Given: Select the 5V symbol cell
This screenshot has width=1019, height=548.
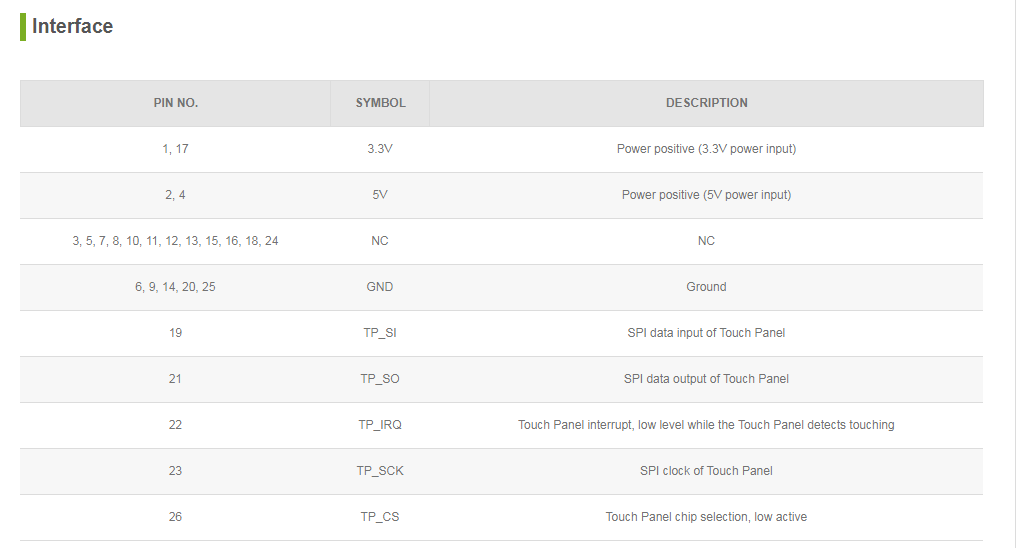Looking at the screenshot, I should [x=380, y=195].
